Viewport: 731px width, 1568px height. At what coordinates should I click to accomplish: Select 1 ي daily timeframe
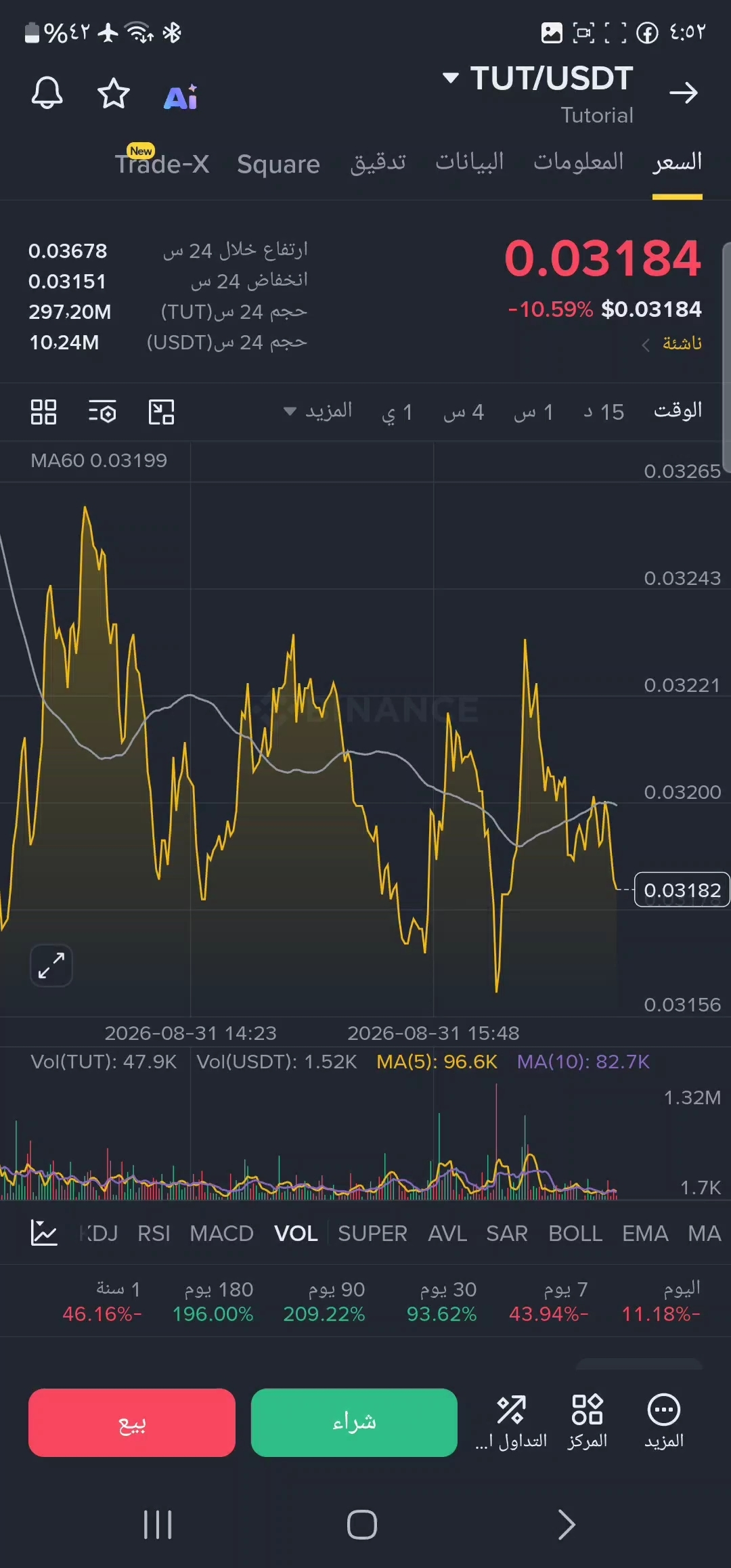(x=397, y=412)
